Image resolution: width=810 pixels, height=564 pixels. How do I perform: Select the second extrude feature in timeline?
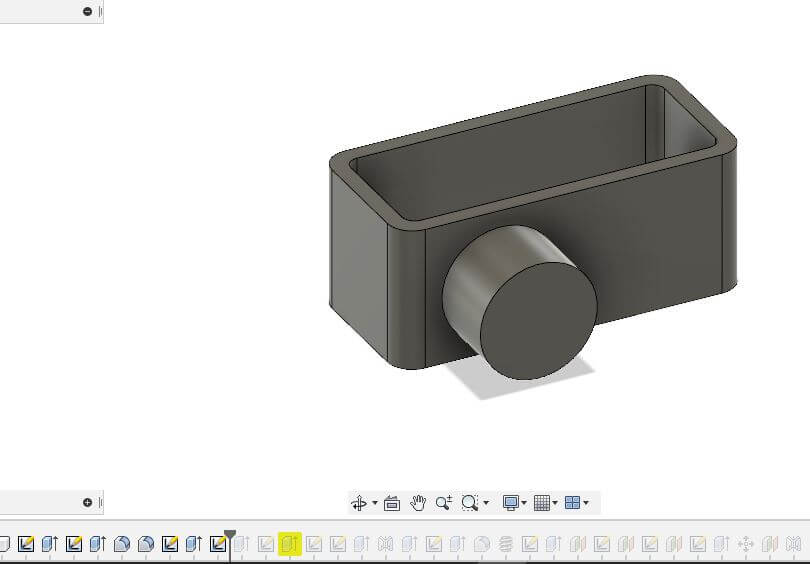click(98, 544)
